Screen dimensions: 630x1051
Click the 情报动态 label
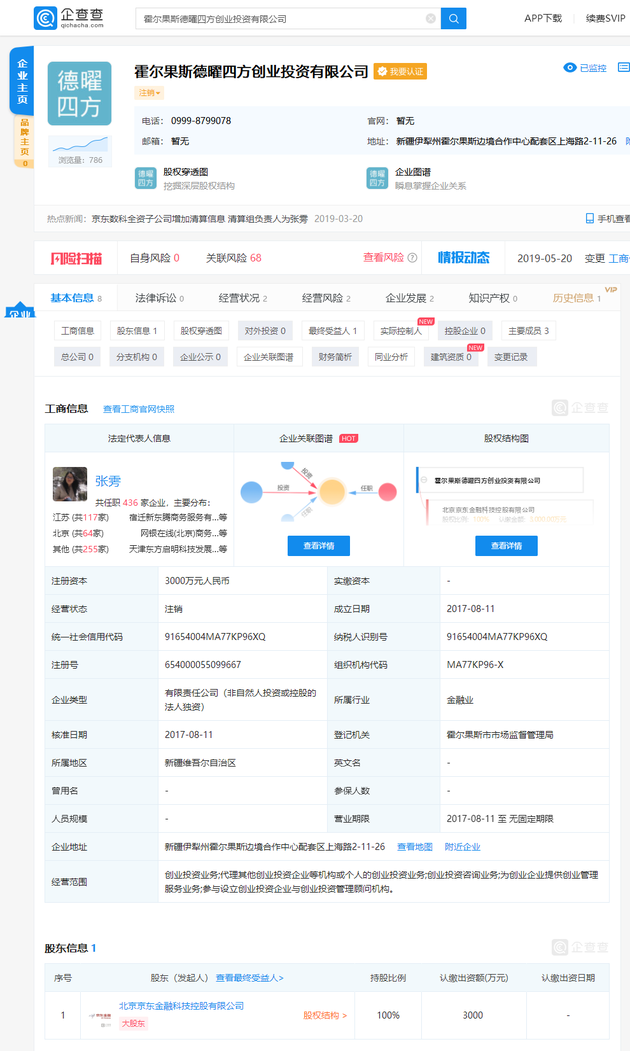pos(464,258)
